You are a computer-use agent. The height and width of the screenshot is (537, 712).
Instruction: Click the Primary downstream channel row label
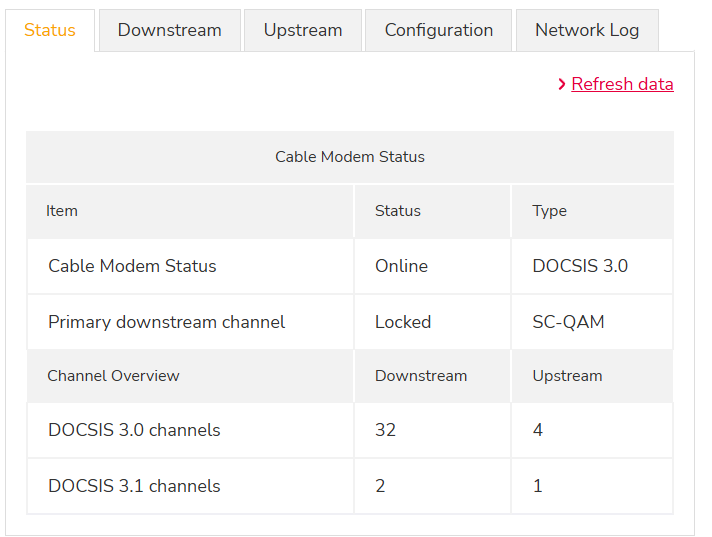click(167, 322)
